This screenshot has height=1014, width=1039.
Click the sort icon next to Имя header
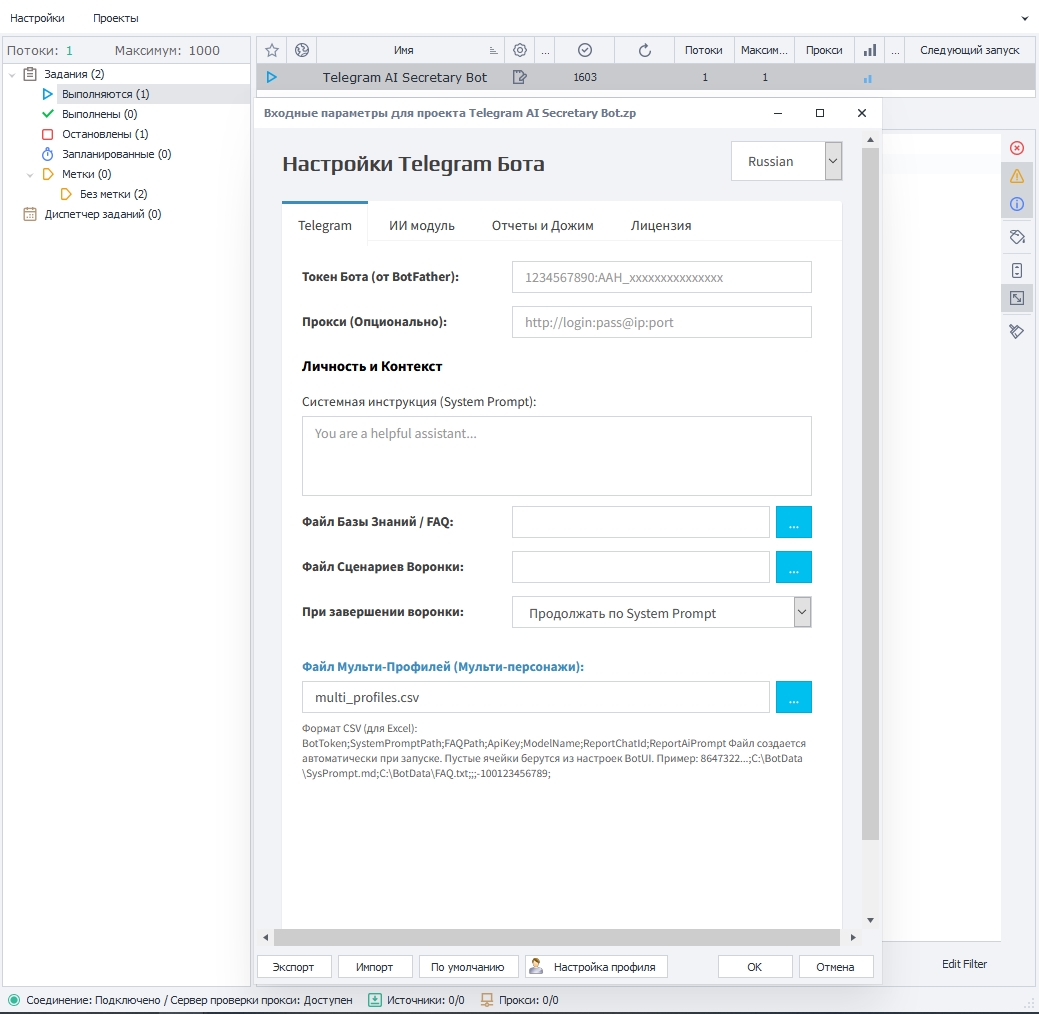point(493,51)
